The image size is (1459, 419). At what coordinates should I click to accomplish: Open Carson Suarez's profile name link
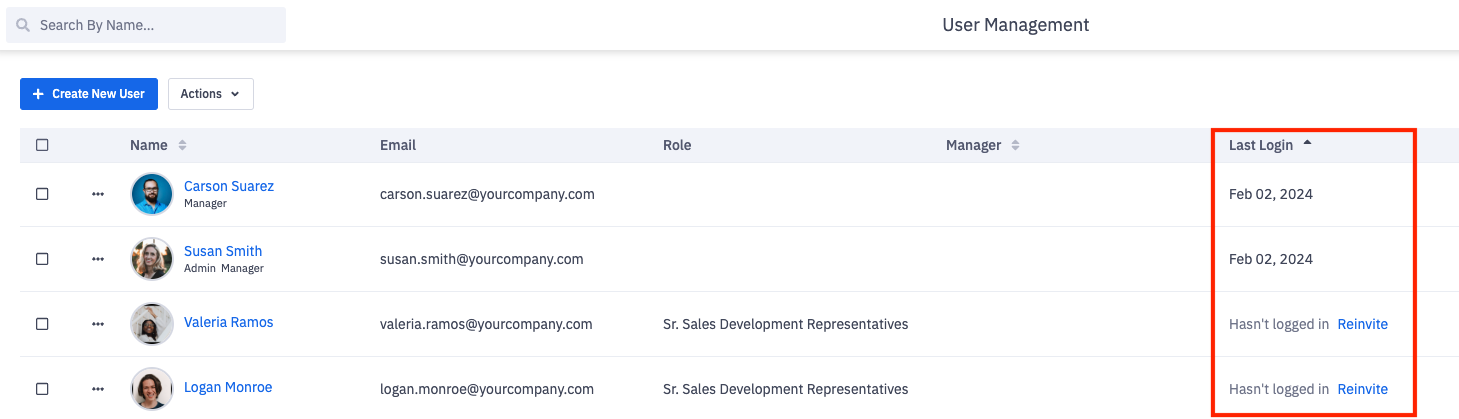tap(228, 186)
